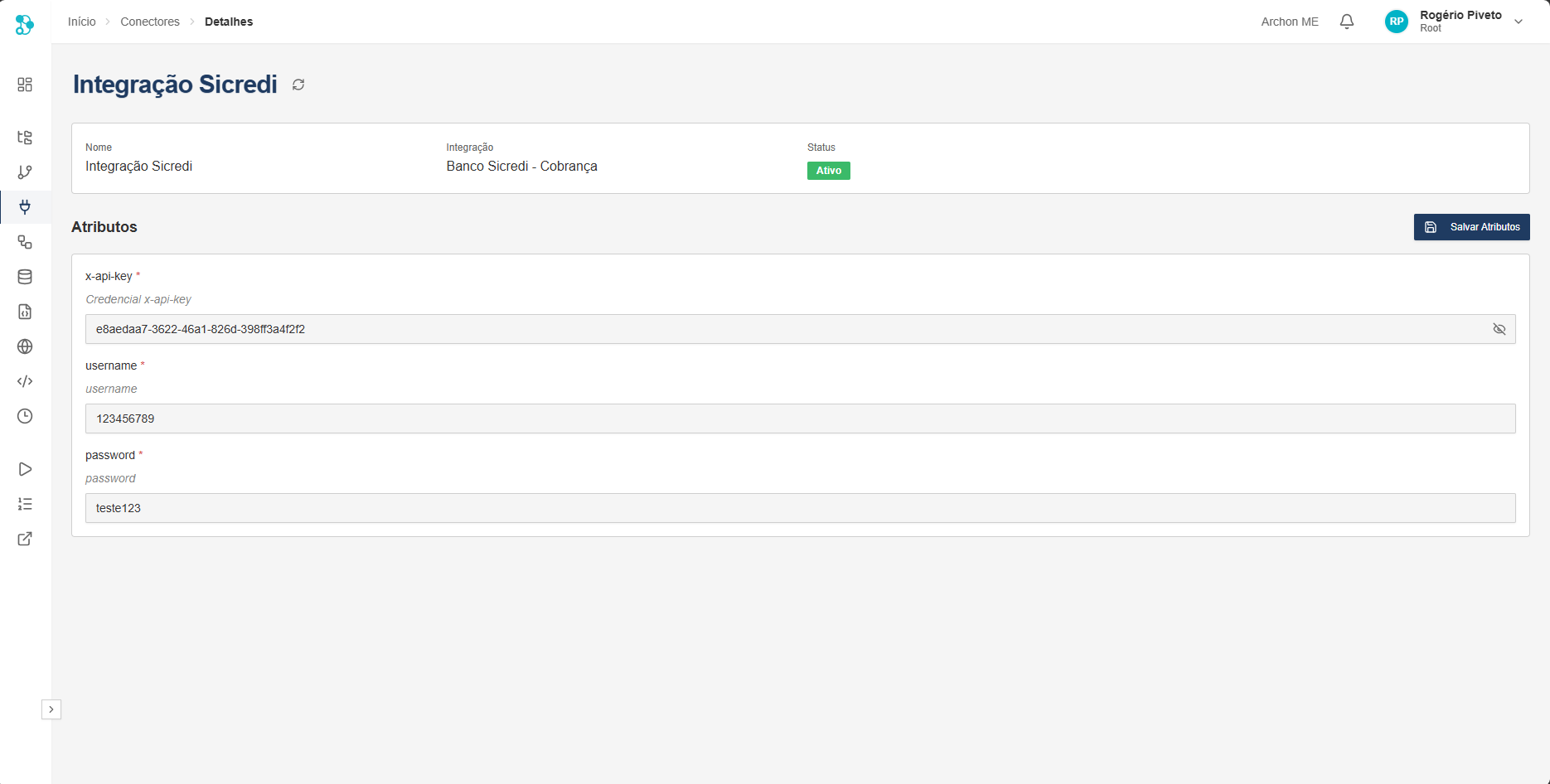Focus the username input field
Screen dimensions: 1550x784
coord(800,419)
